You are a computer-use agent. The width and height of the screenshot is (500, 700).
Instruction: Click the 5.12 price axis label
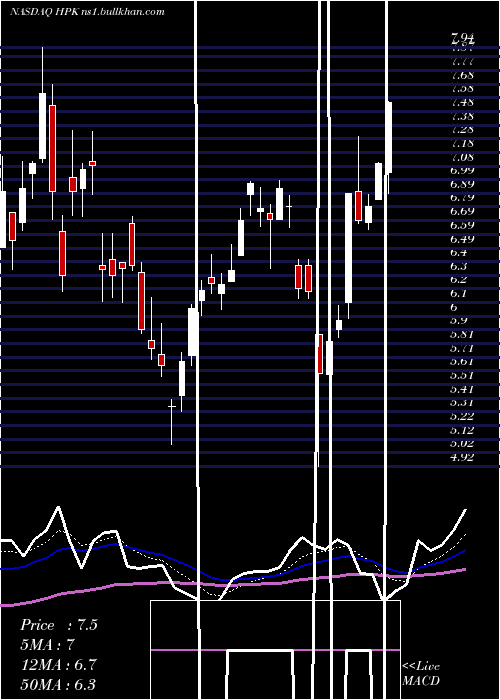[462, 430]
